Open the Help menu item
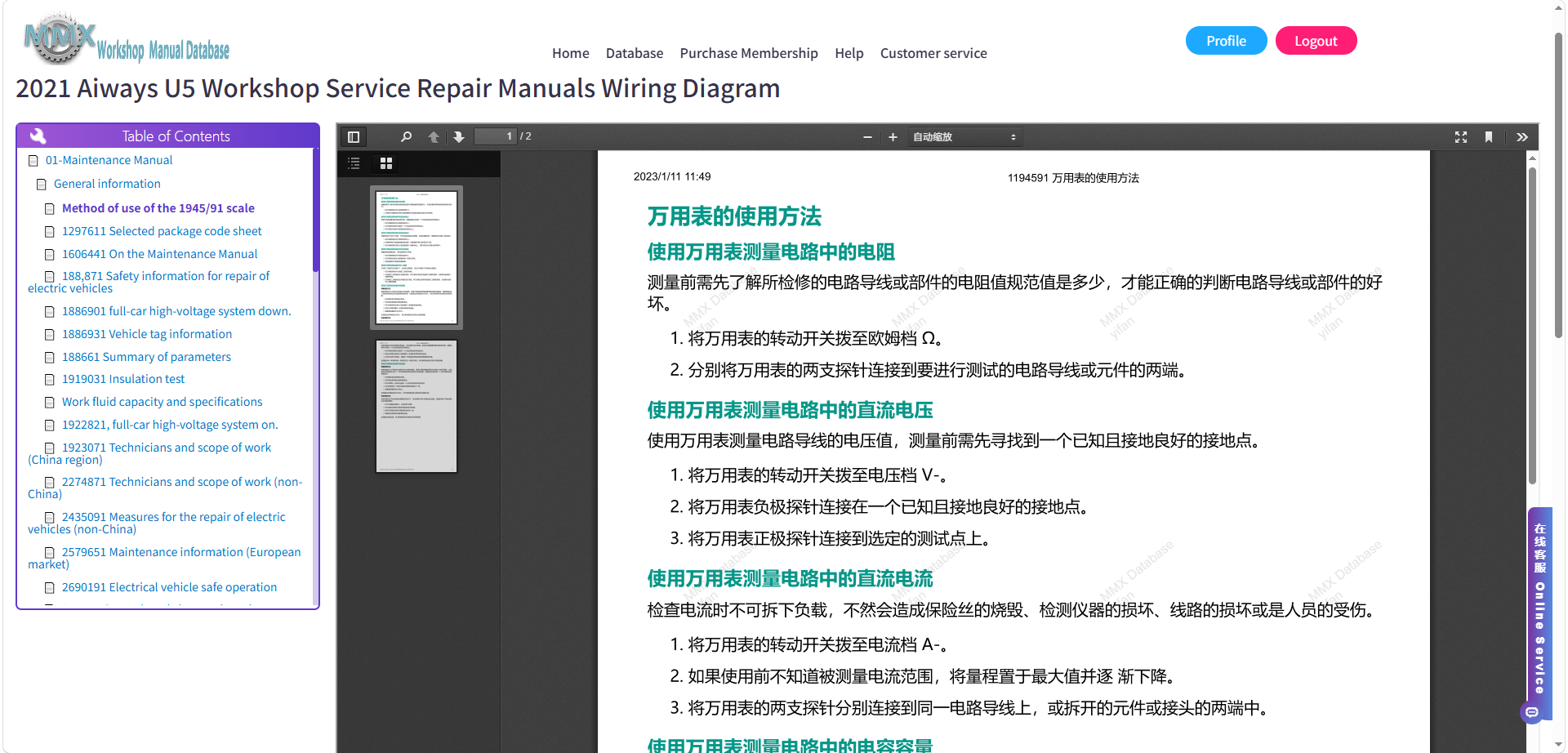The width and height of the screenshot is (1568, 753). tap(849, 53)
